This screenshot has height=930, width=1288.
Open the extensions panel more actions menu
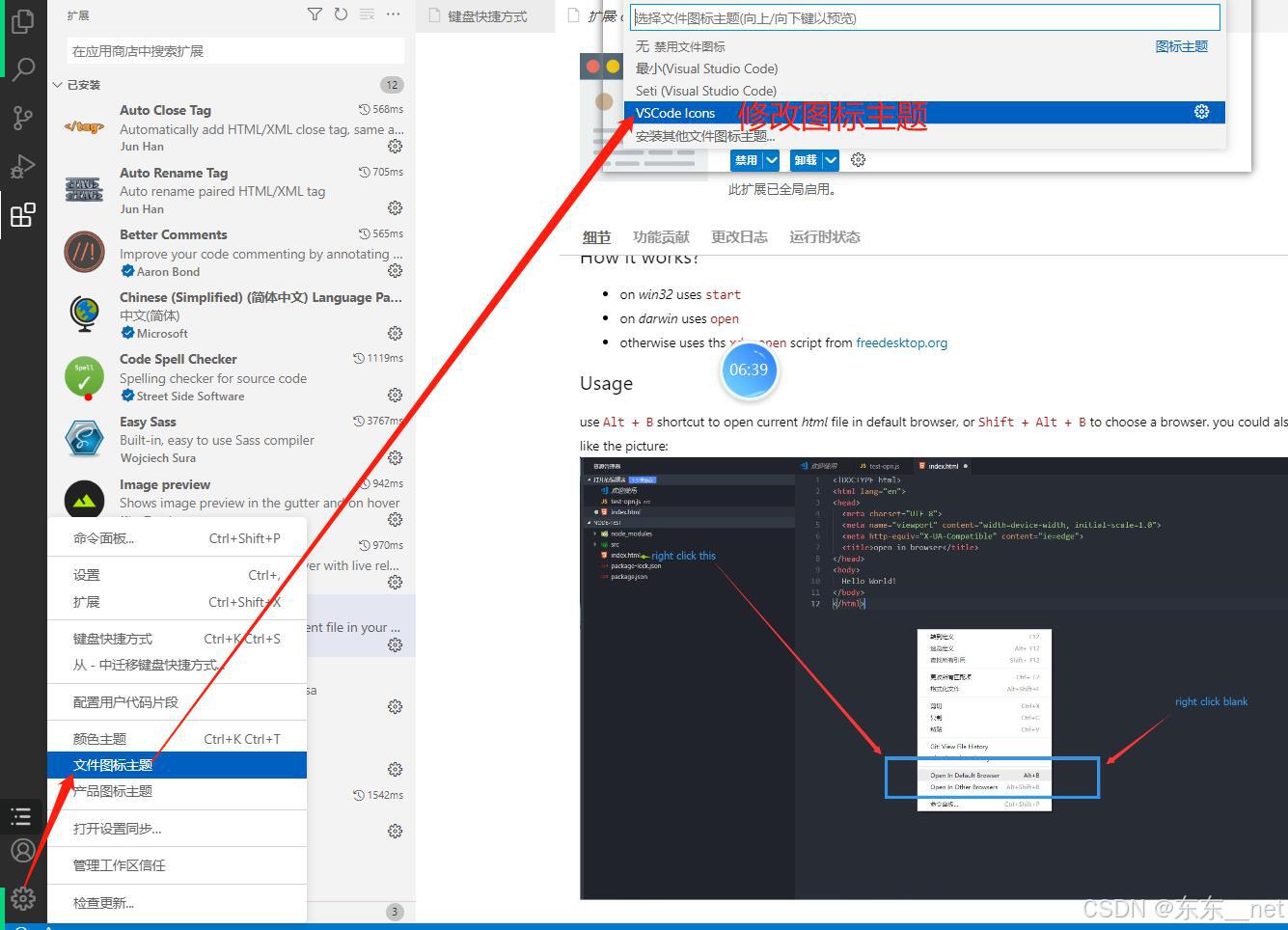pyautogui.click(x=393, y=14)
